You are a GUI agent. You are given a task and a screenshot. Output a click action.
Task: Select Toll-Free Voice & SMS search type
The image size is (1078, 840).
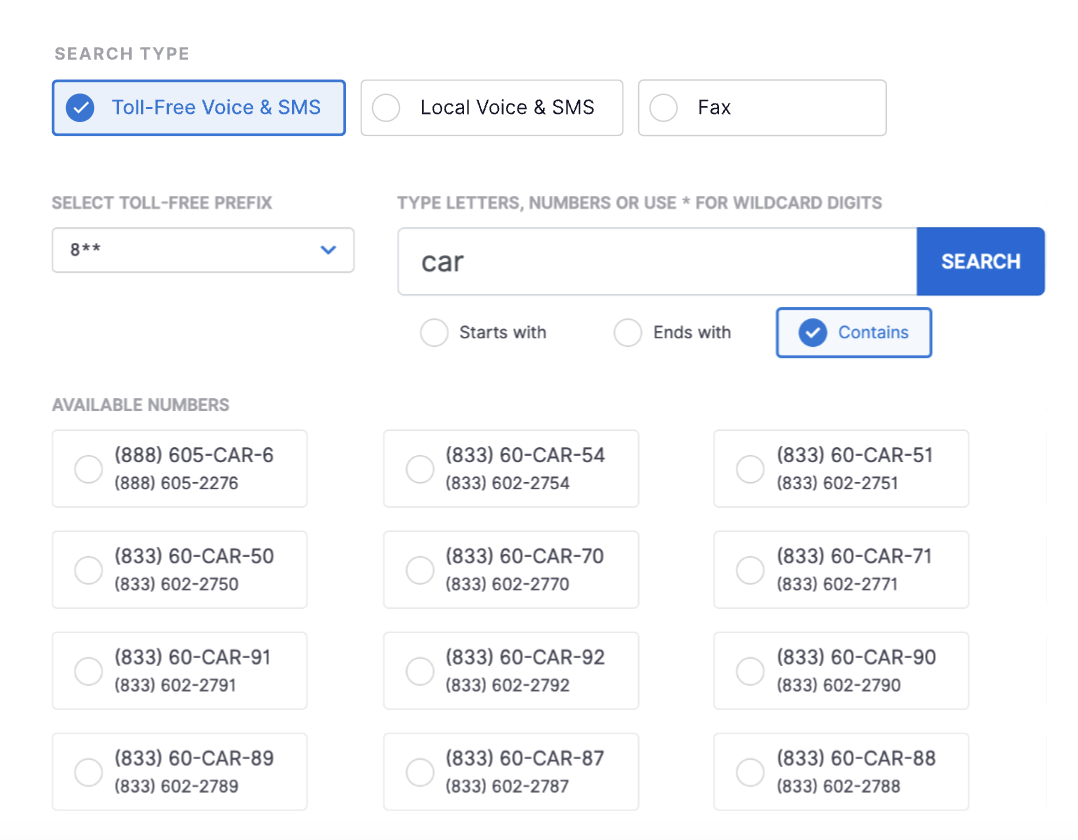point(198,108)
